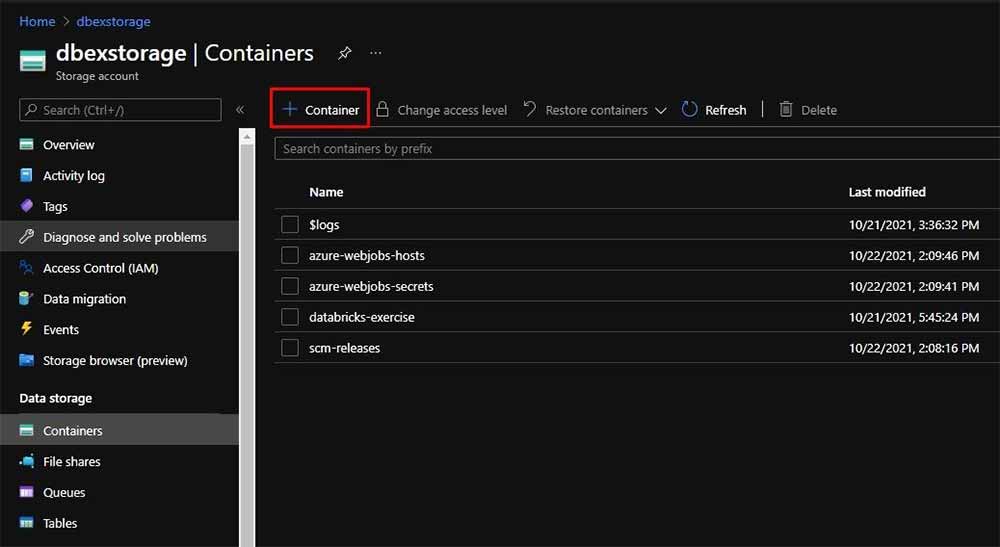Click the Storage browser folder icon
Viewport: 1000px width, 547px height.
(x=26, y=360)
